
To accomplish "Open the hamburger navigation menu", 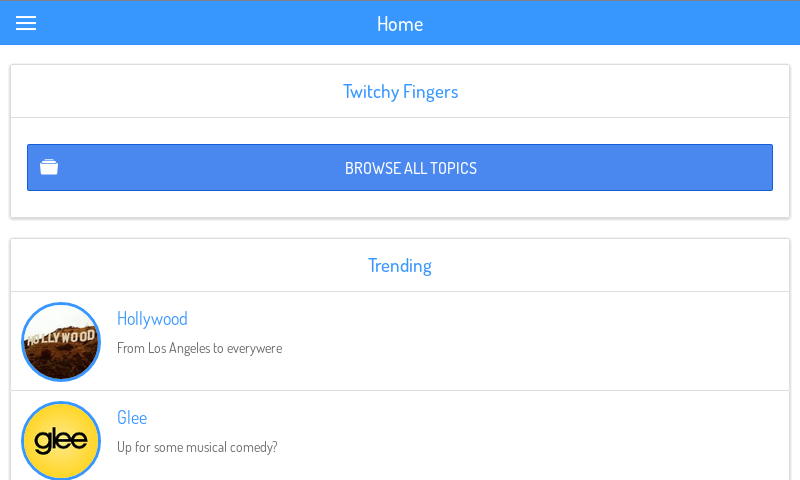I will click(x=26, y=23).
